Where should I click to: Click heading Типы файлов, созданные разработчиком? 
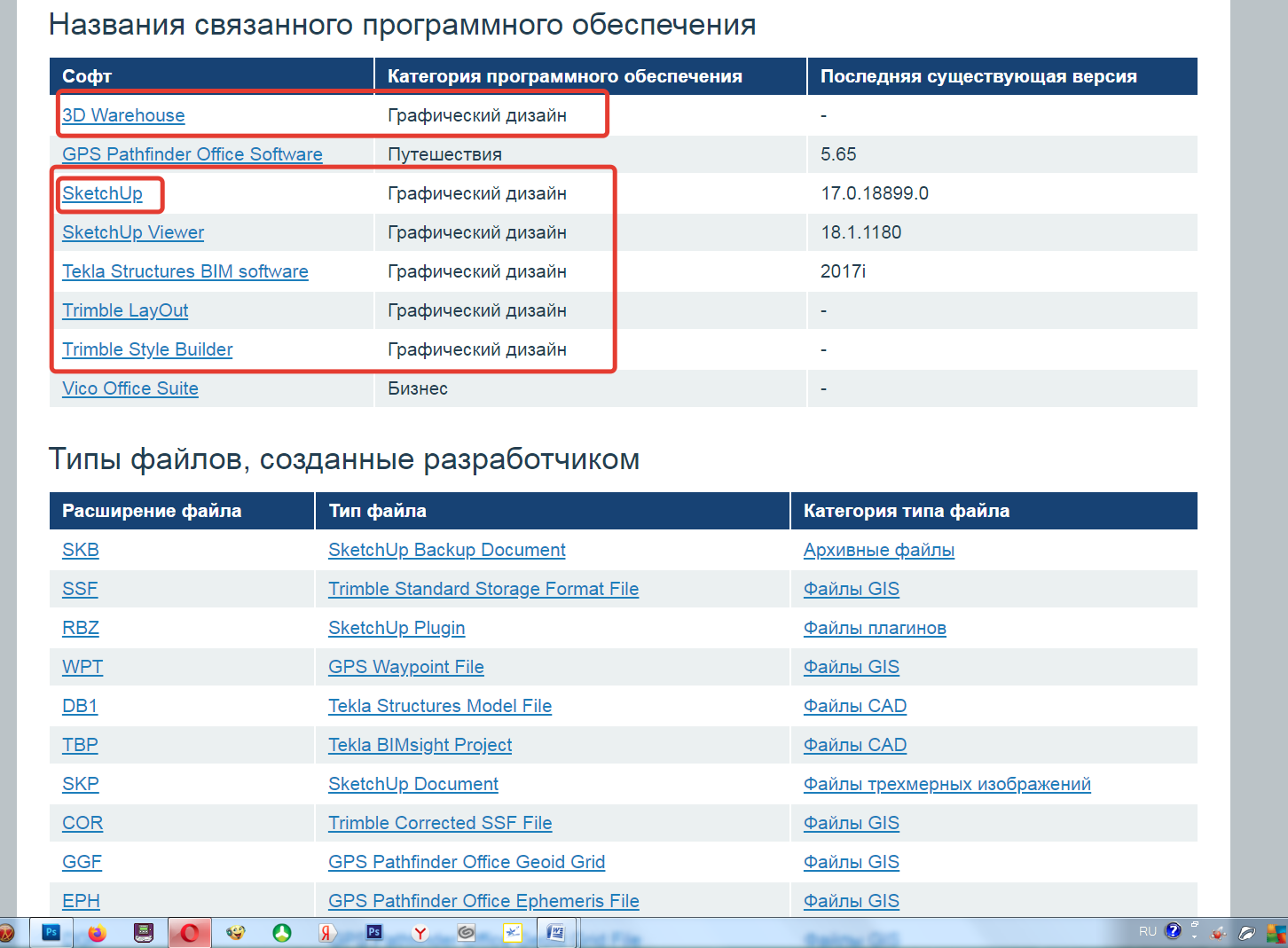[344, 459]
